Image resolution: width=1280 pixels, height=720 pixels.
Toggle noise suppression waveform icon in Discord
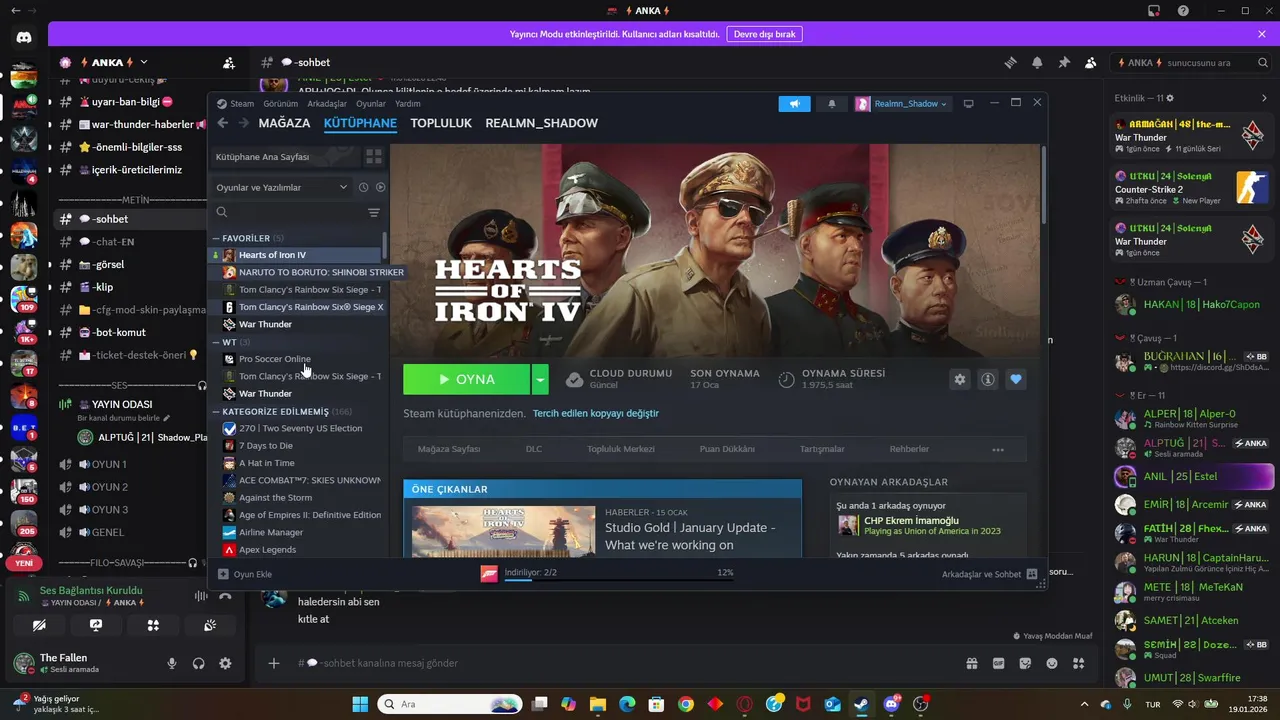pos(201,596)
